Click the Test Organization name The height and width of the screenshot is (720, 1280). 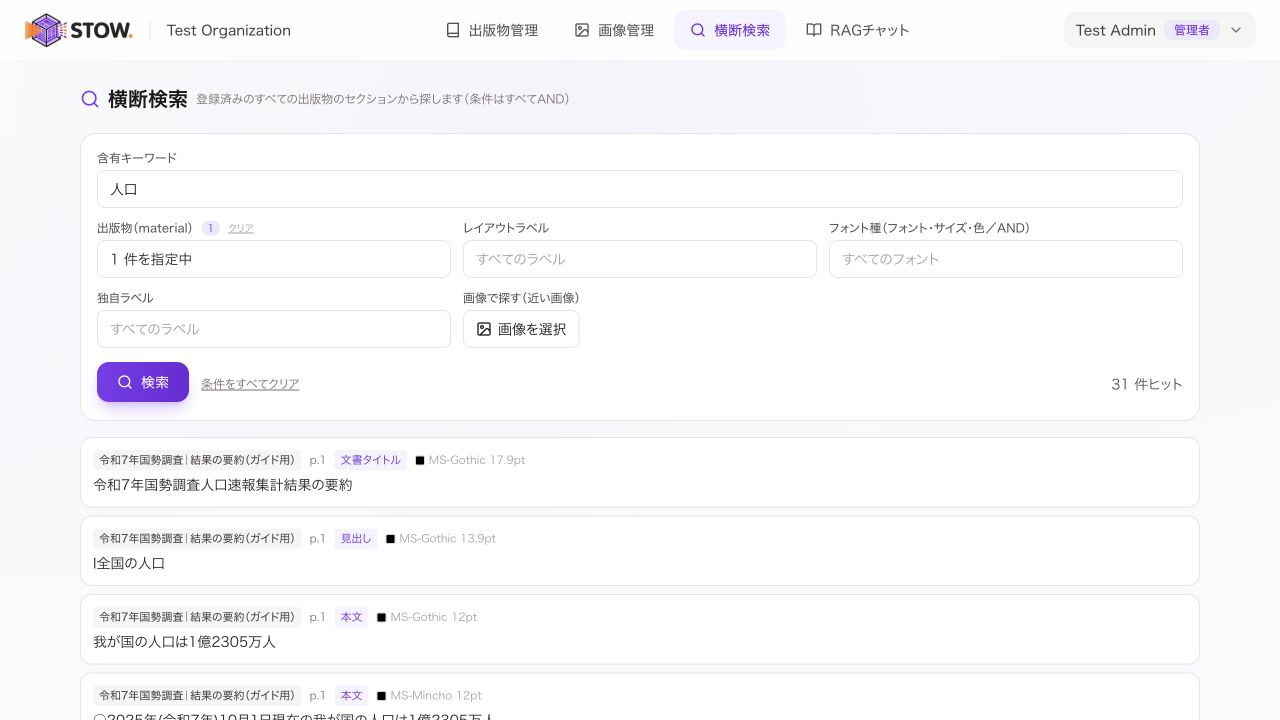[229, 30]
